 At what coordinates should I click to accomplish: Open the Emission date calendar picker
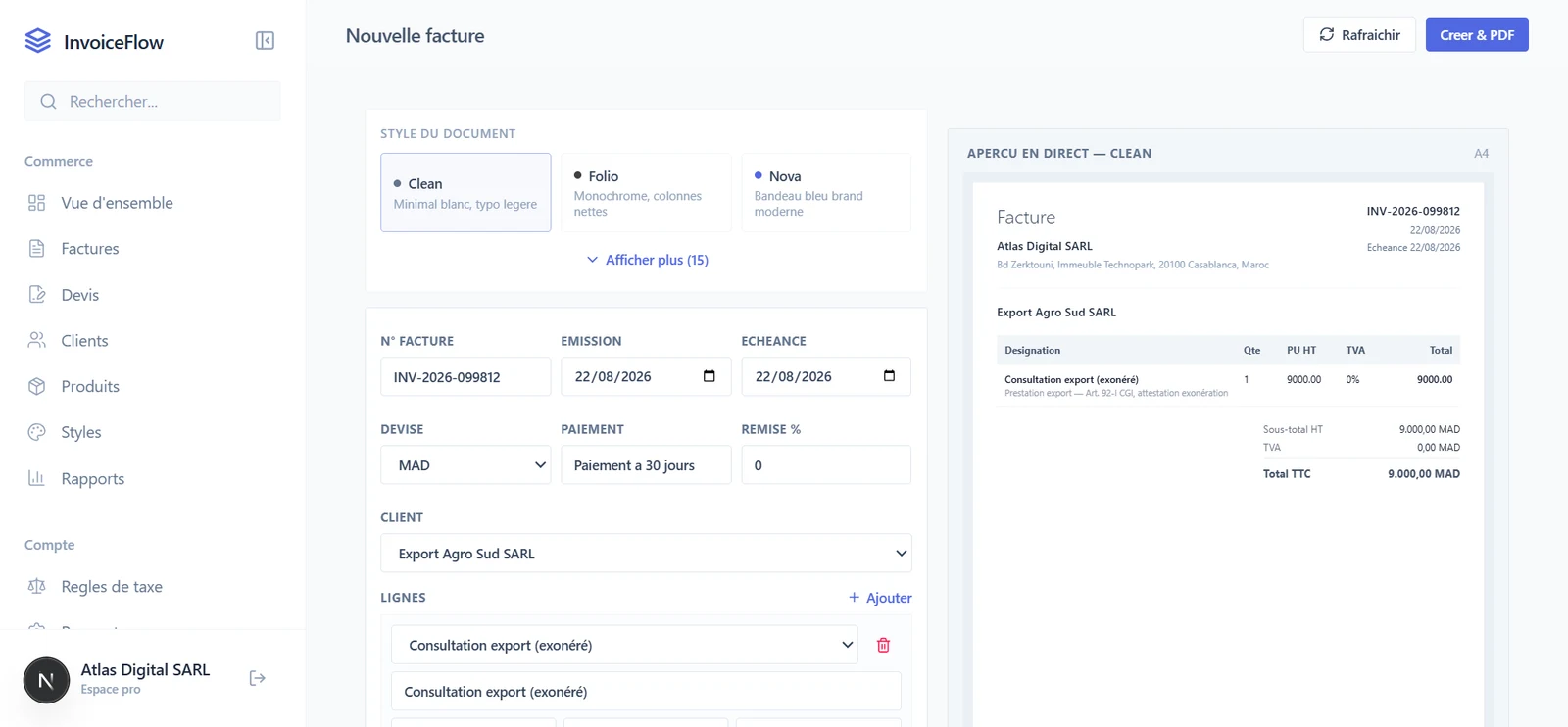[710, 376]
